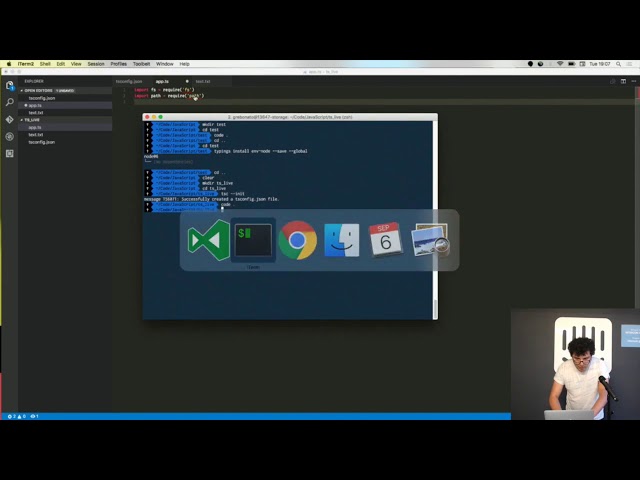Select Visual Studio Code in the app switcher

point(209,240)
